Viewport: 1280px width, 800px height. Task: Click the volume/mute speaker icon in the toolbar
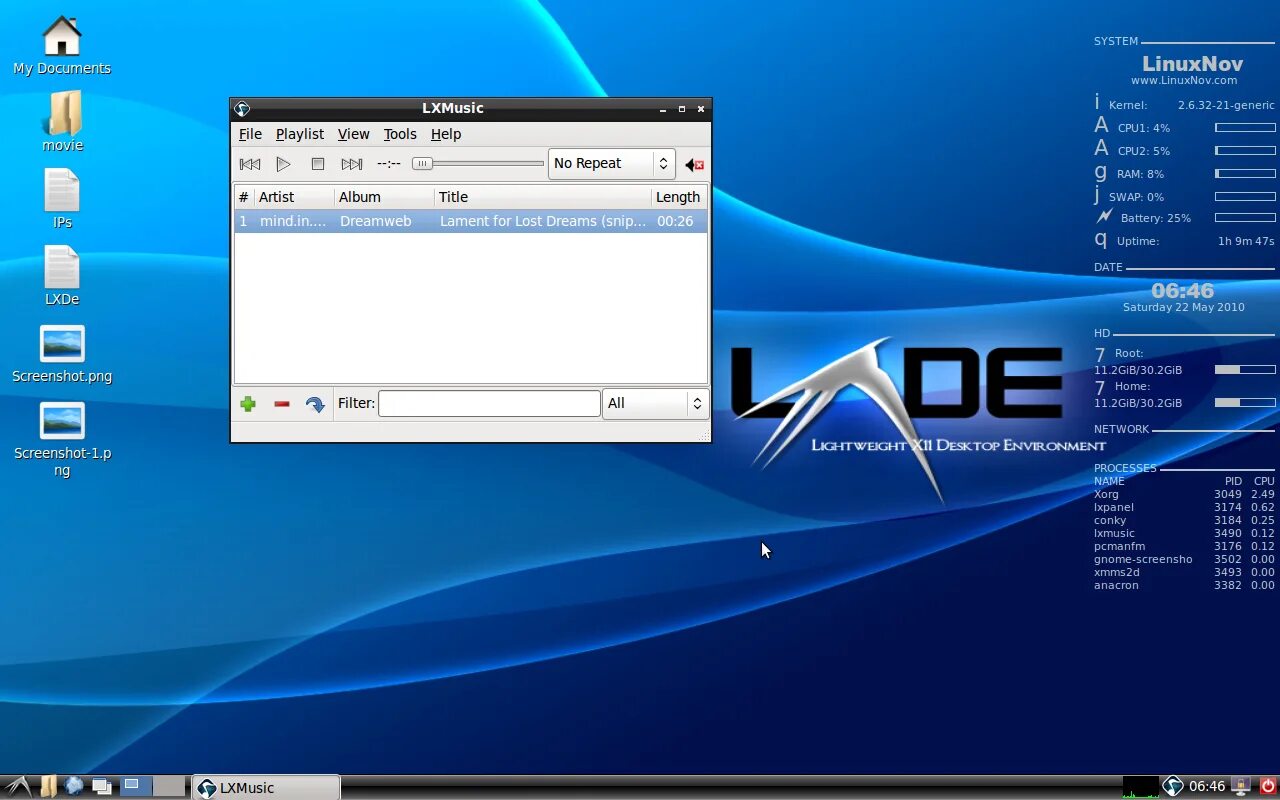click(x=694, y=165)
